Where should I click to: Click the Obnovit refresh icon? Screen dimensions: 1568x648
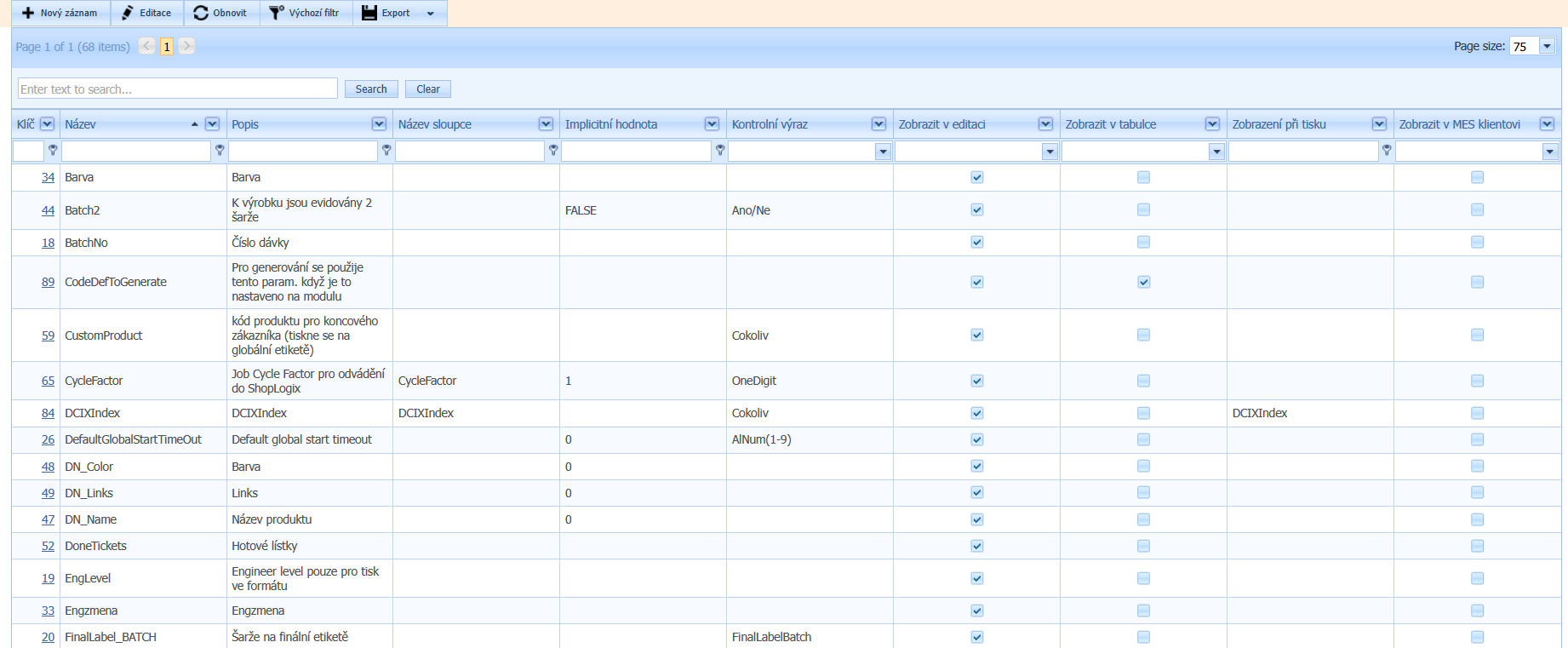[x=201, y=13]
